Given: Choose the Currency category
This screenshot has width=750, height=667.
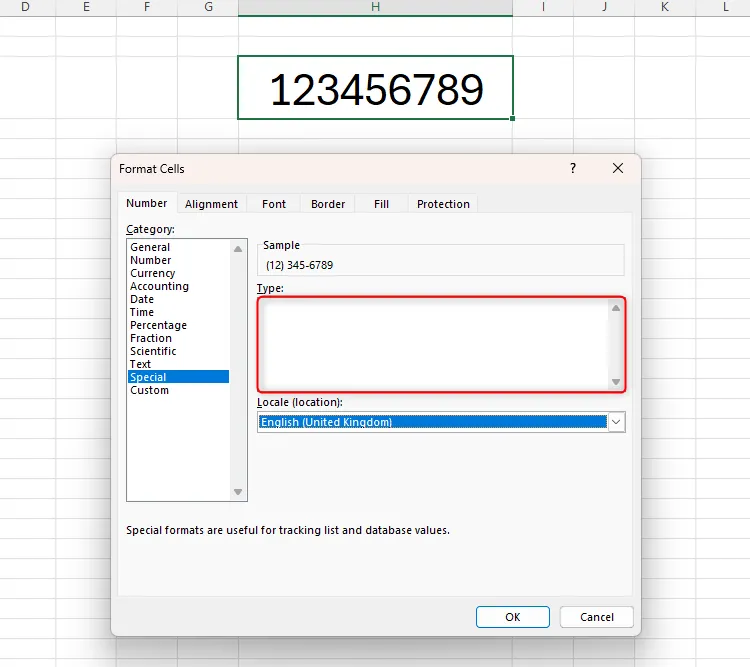Looking at the screenshot, I should click(x=152, y=273).
